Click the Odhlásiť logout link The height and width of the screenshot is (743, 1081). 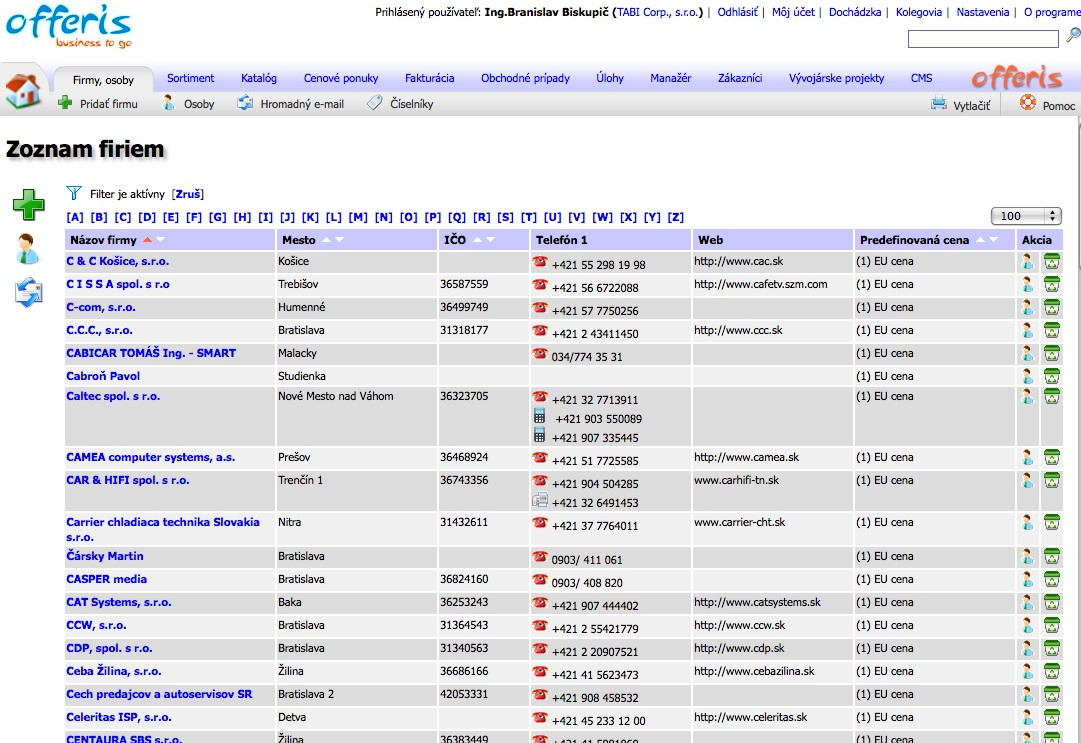point(737,12)
